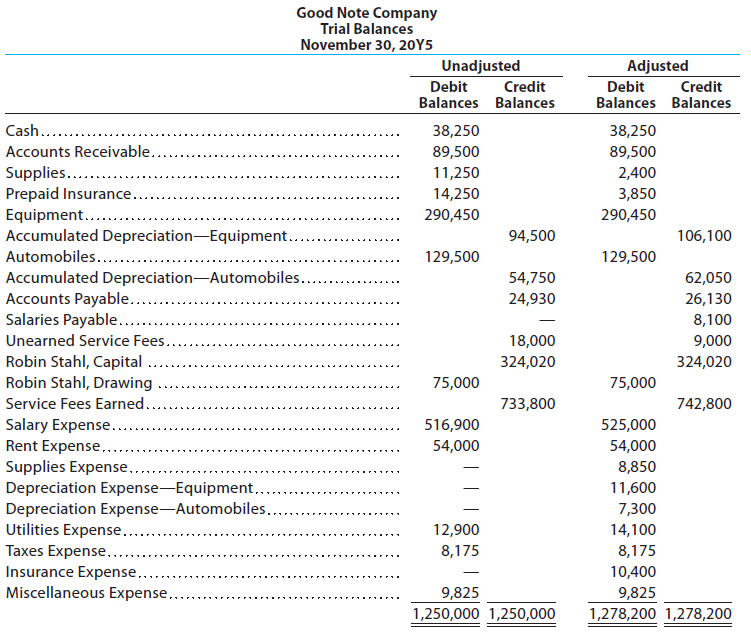751x632 pixels.
Task: Select the Robin Stahl, Drawing label
Action: point(79,383)
